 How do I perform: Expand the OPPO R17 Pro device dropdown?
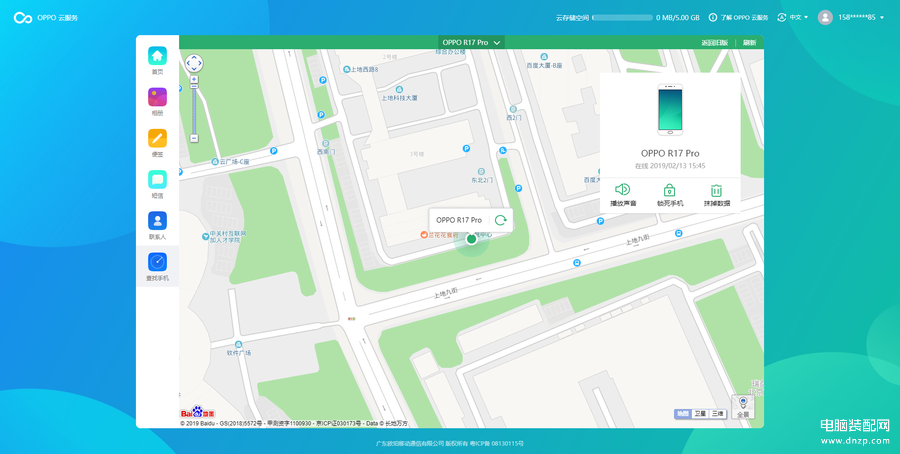(x=471, y=42)
